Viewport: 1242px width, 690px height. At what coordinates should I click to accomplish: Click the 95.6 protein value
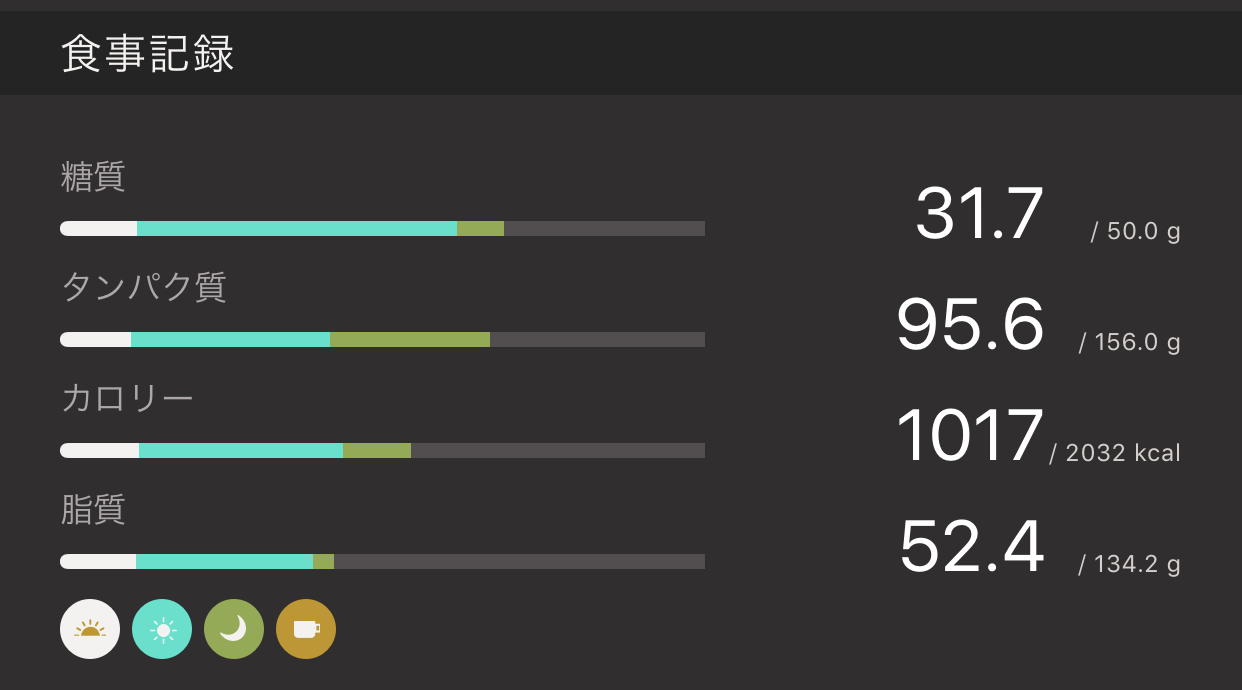970,325
